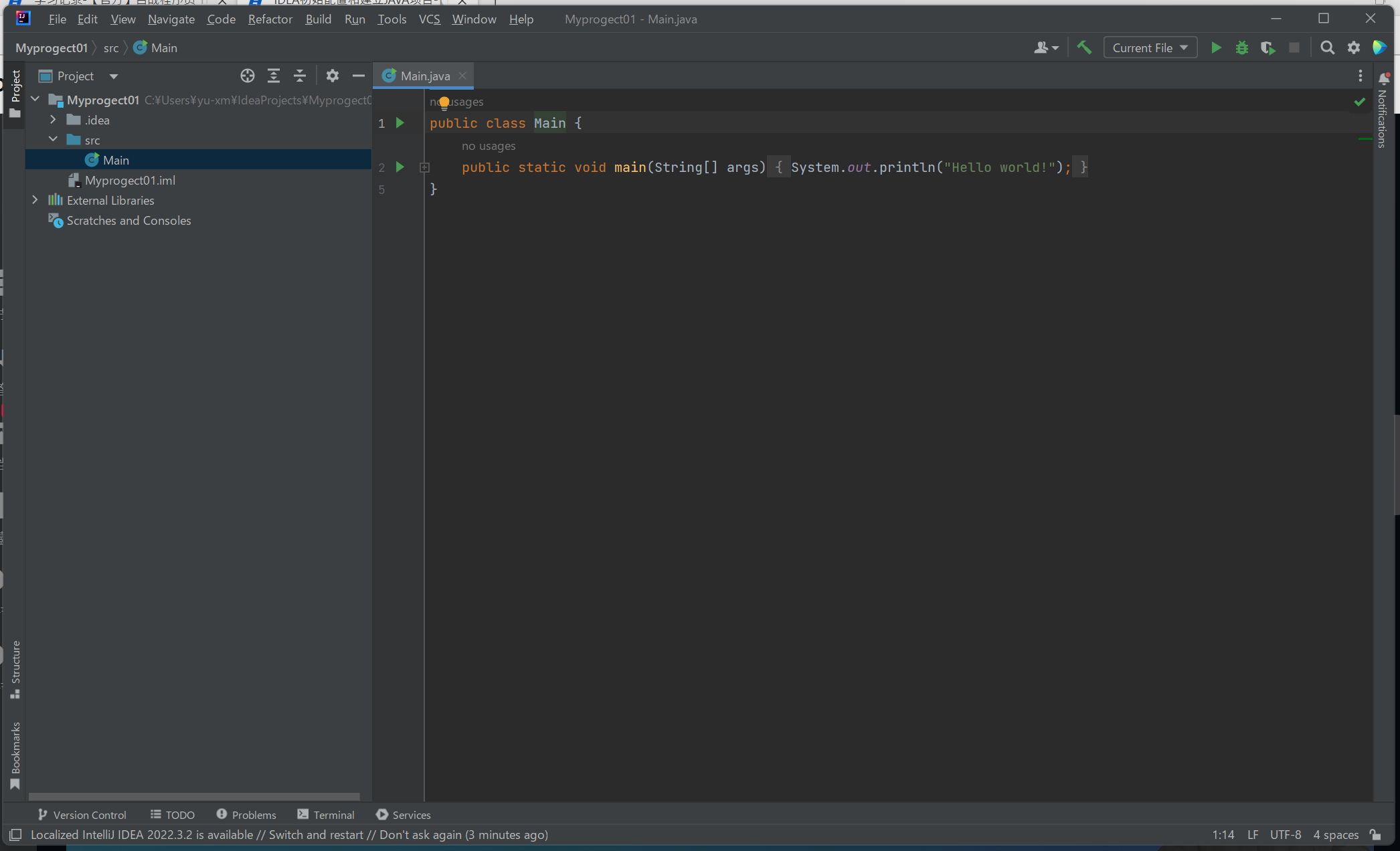The width and height of the screenshot is (1400, 851).
Task: Click the Code With Me user icon
Action: 1046,48
